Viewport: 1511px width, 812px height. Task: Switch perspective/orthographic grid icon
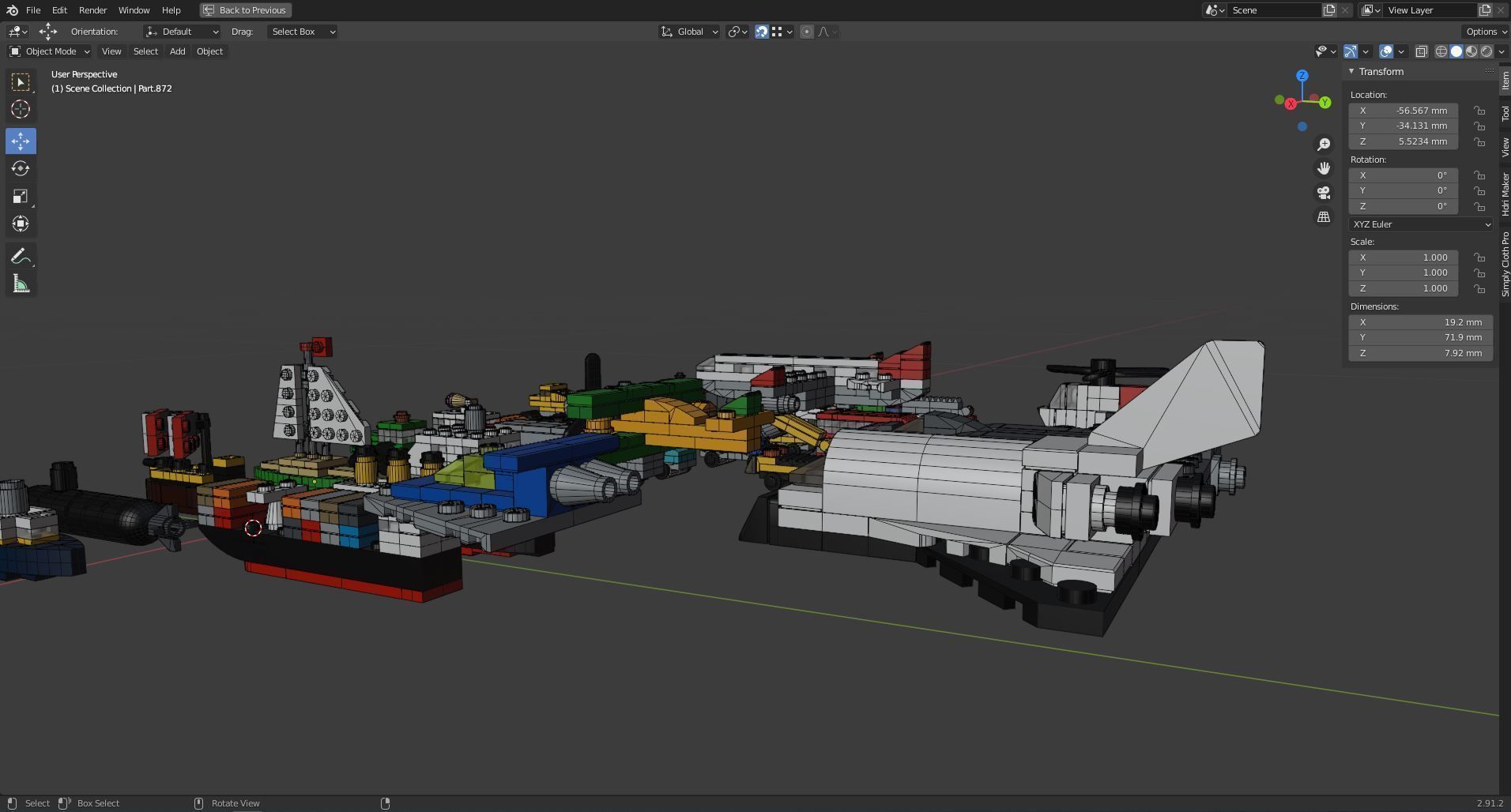1324,216
